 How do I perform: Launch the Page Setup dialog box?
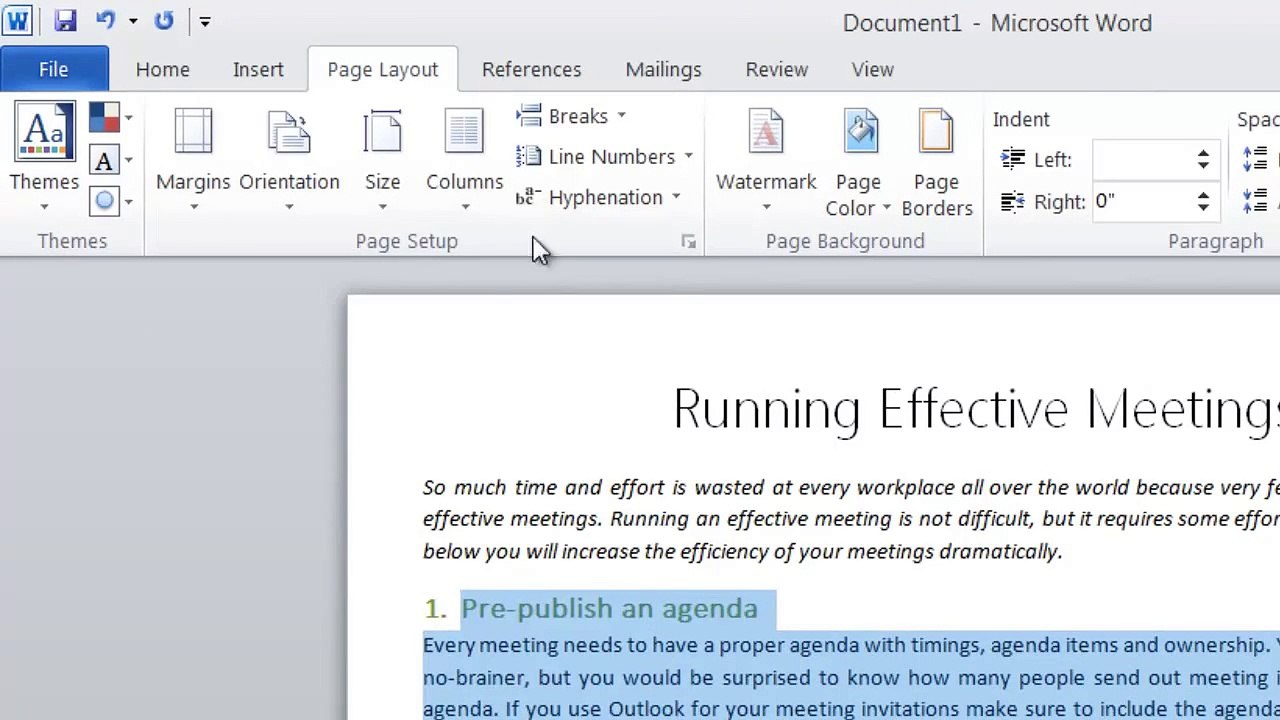[x=688, y=241]
